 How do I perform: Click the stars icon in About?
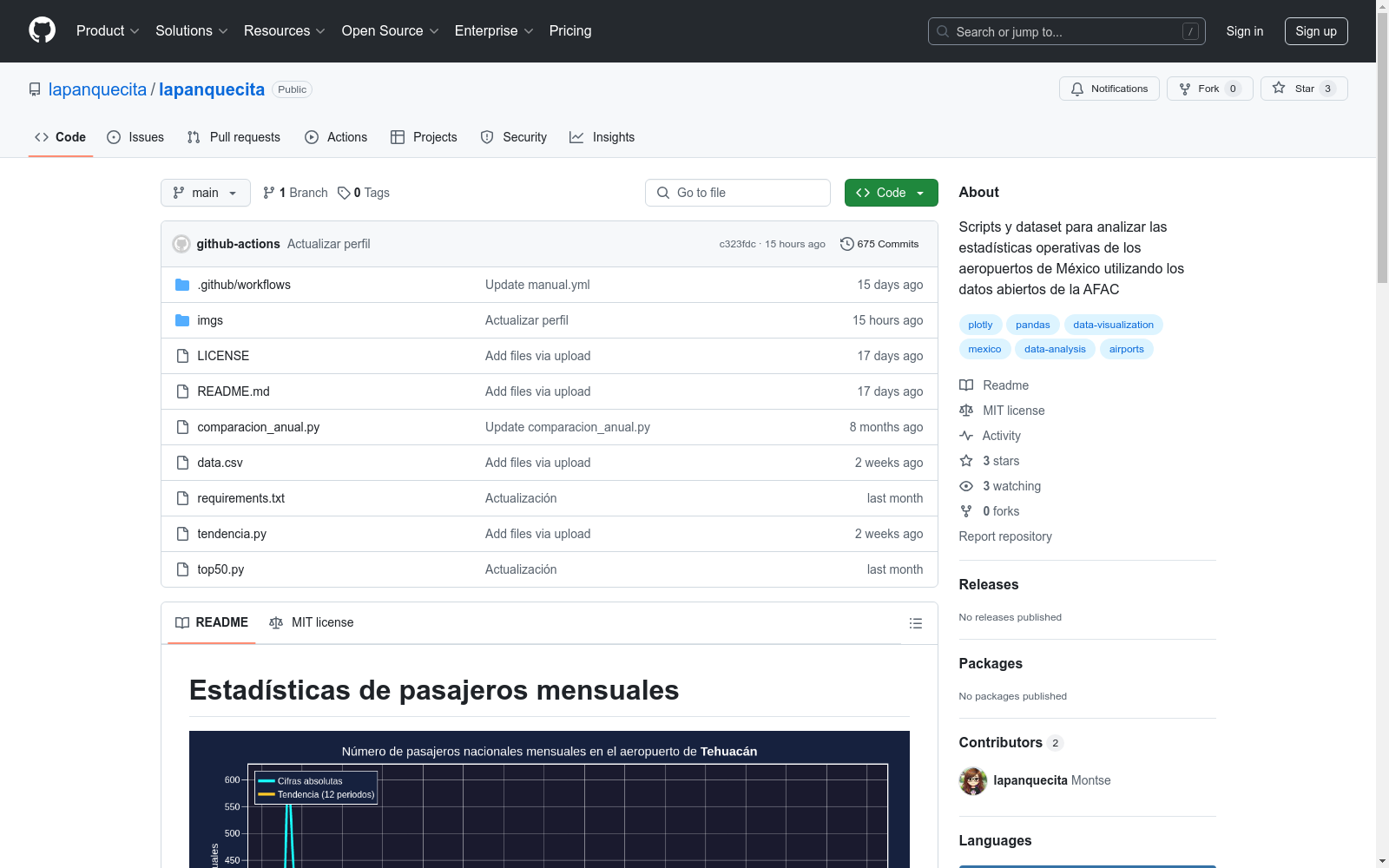966,461
